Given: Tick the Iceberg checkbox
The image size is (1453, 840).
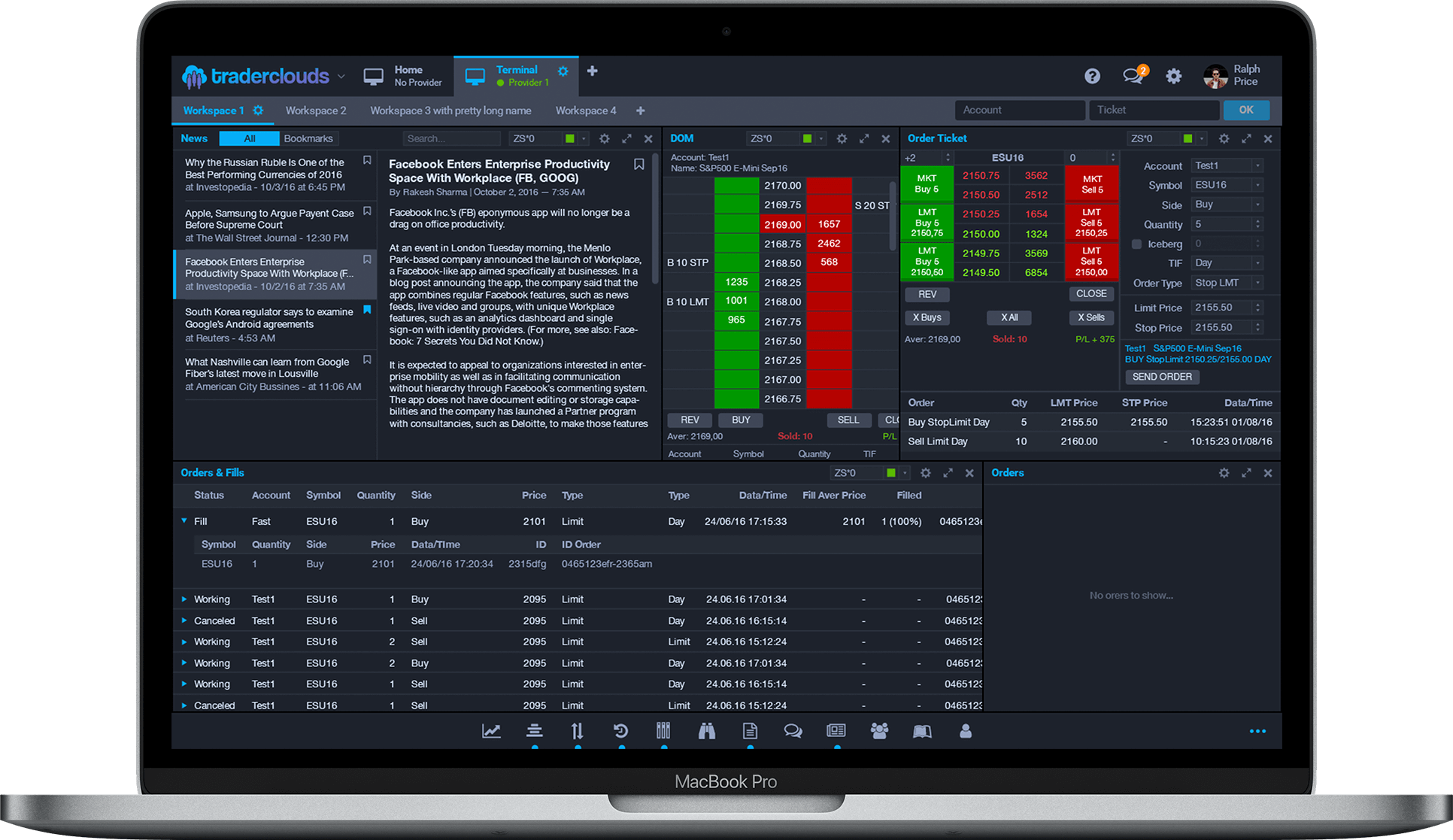Looking at the screenshot, I should tap(1137, 244).
